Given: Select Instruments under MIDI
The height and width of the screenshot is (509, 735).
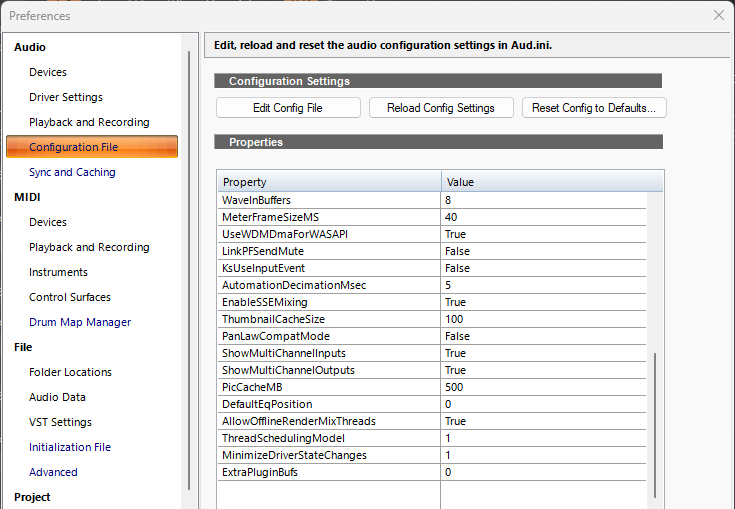Looking at the screenshot, I should click(x=58, y=272).
